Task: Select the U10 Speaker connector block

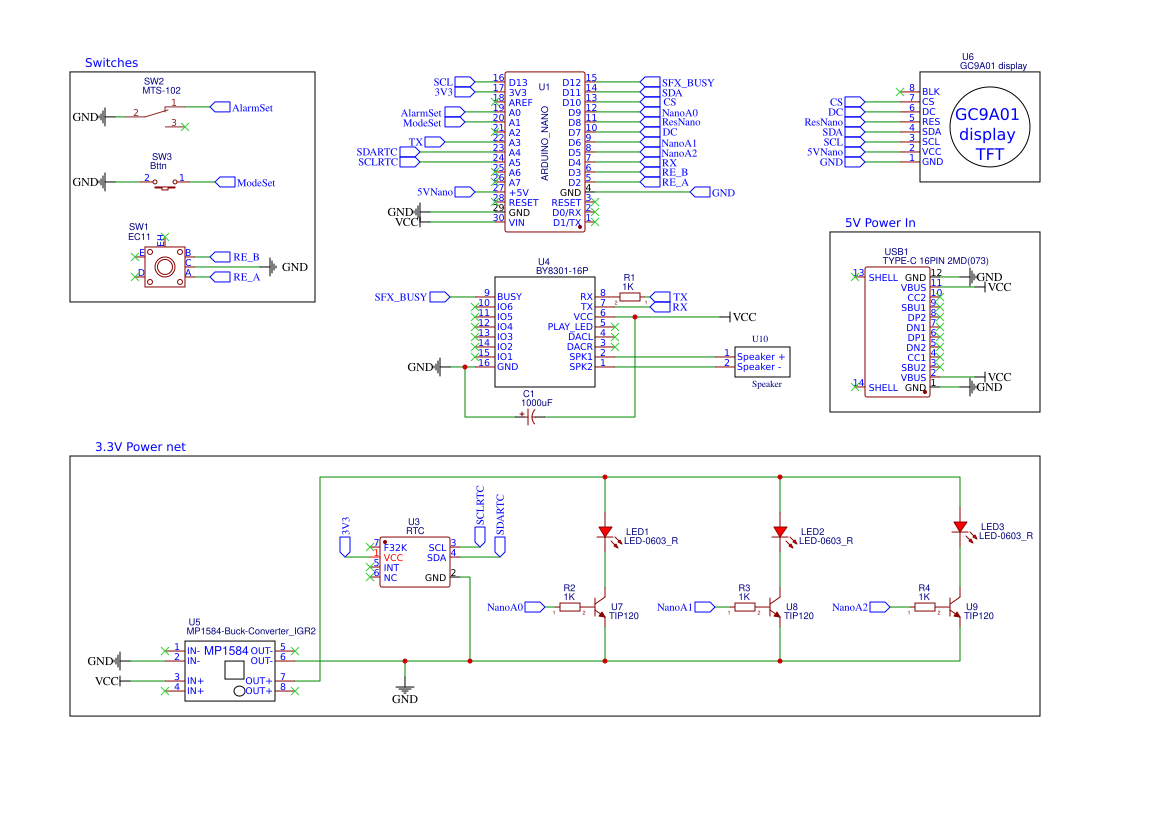Action: pos(762,362)
